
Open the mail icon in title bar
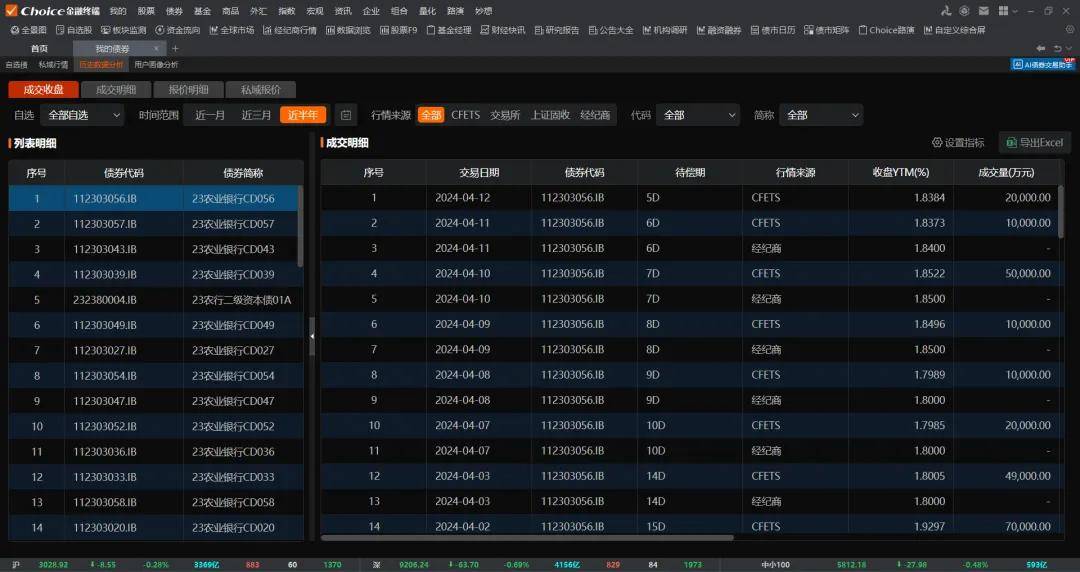tap(984, 11)
